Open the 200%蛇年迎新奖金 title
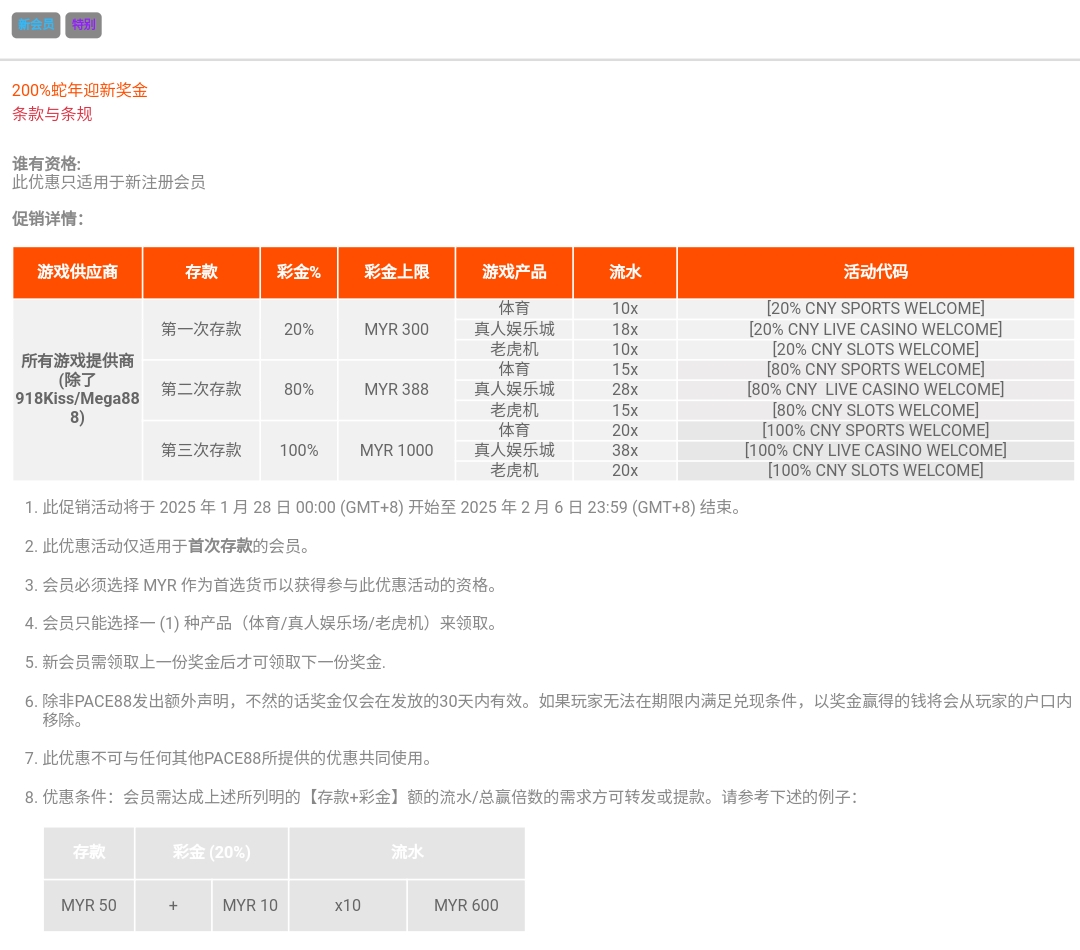1080x950 pixels. (80, 90)
